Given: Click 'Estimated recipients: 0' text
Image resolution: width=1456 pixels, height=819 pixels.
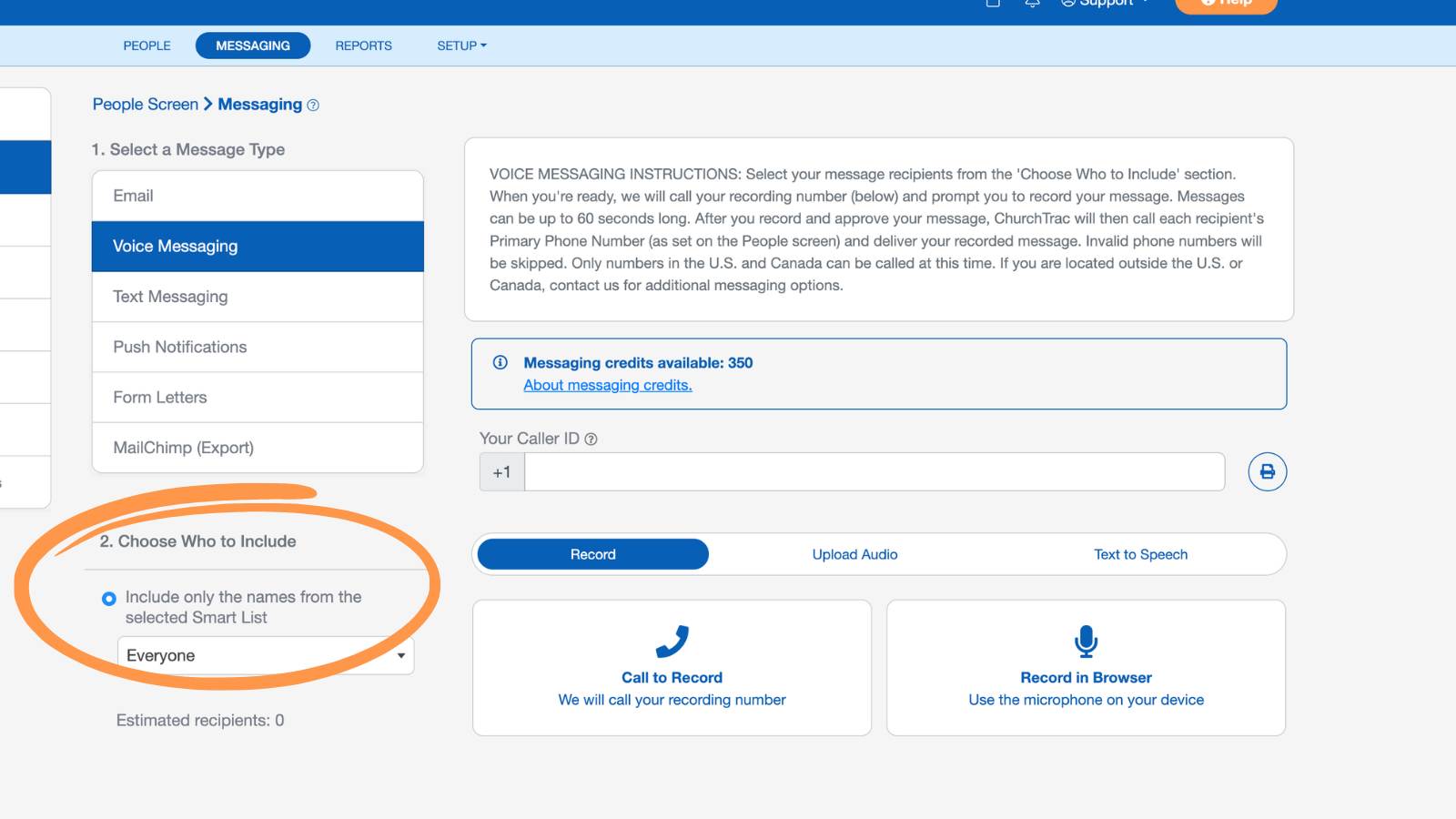Looking at the screenshot, I should pos(200,721).
